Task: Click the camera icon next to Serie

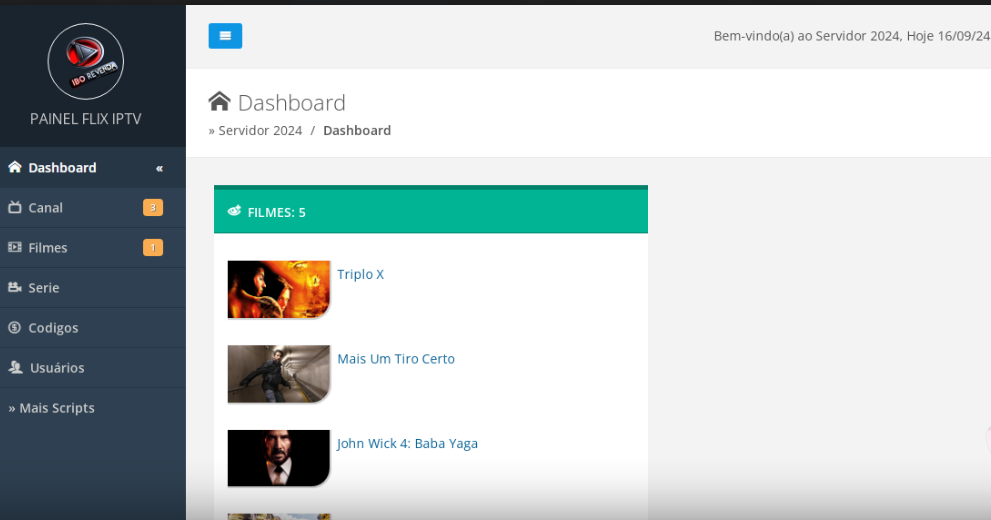Action: tap(15, 288)
